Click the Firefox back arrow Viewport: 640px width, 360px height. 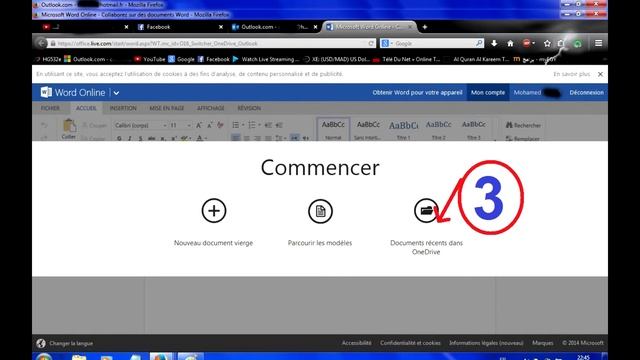pos(41,43)
